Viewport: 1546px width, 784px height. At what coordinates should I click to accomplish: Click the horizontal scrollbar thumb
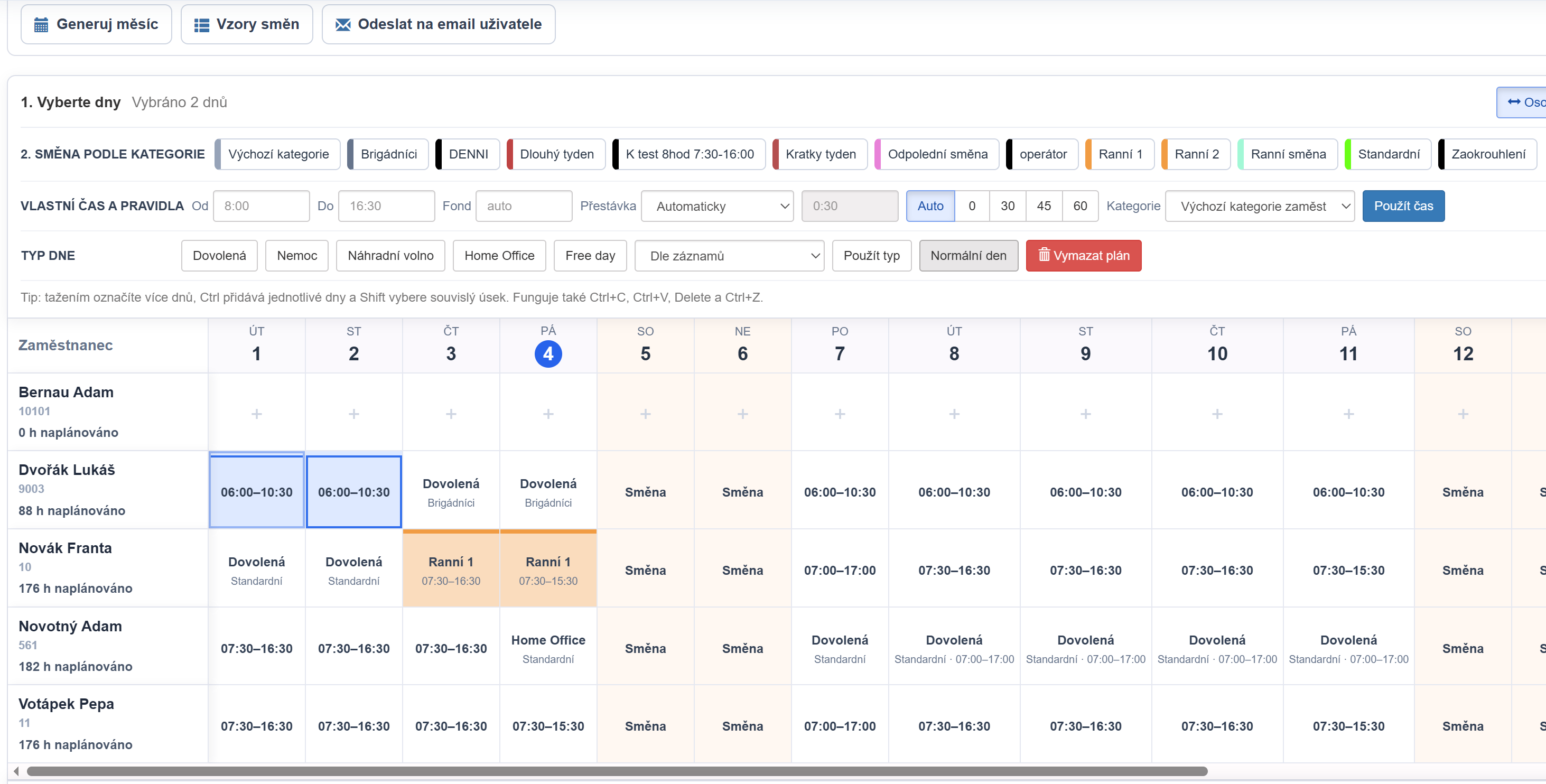(x=617, y=771)
